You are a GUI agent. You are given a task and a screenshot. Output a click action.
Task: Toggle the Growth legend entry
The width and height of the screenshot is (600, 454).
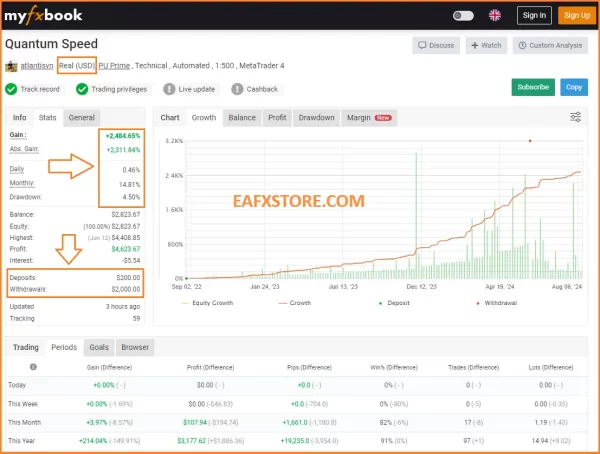(295, 303)
